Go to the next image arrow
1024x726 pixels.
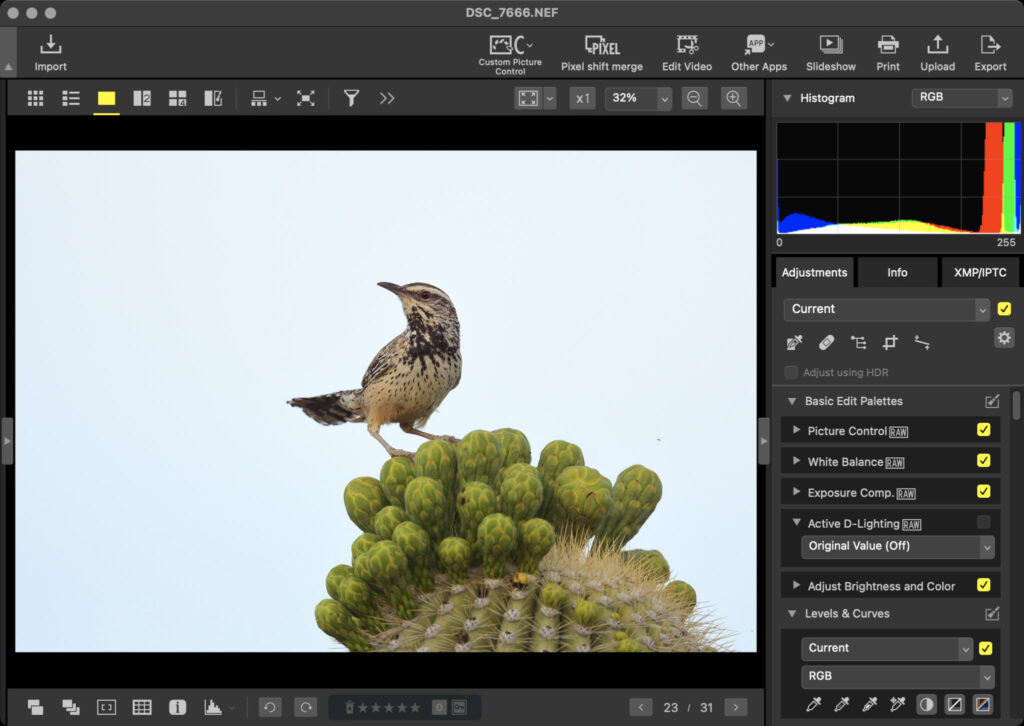(735, 707)
